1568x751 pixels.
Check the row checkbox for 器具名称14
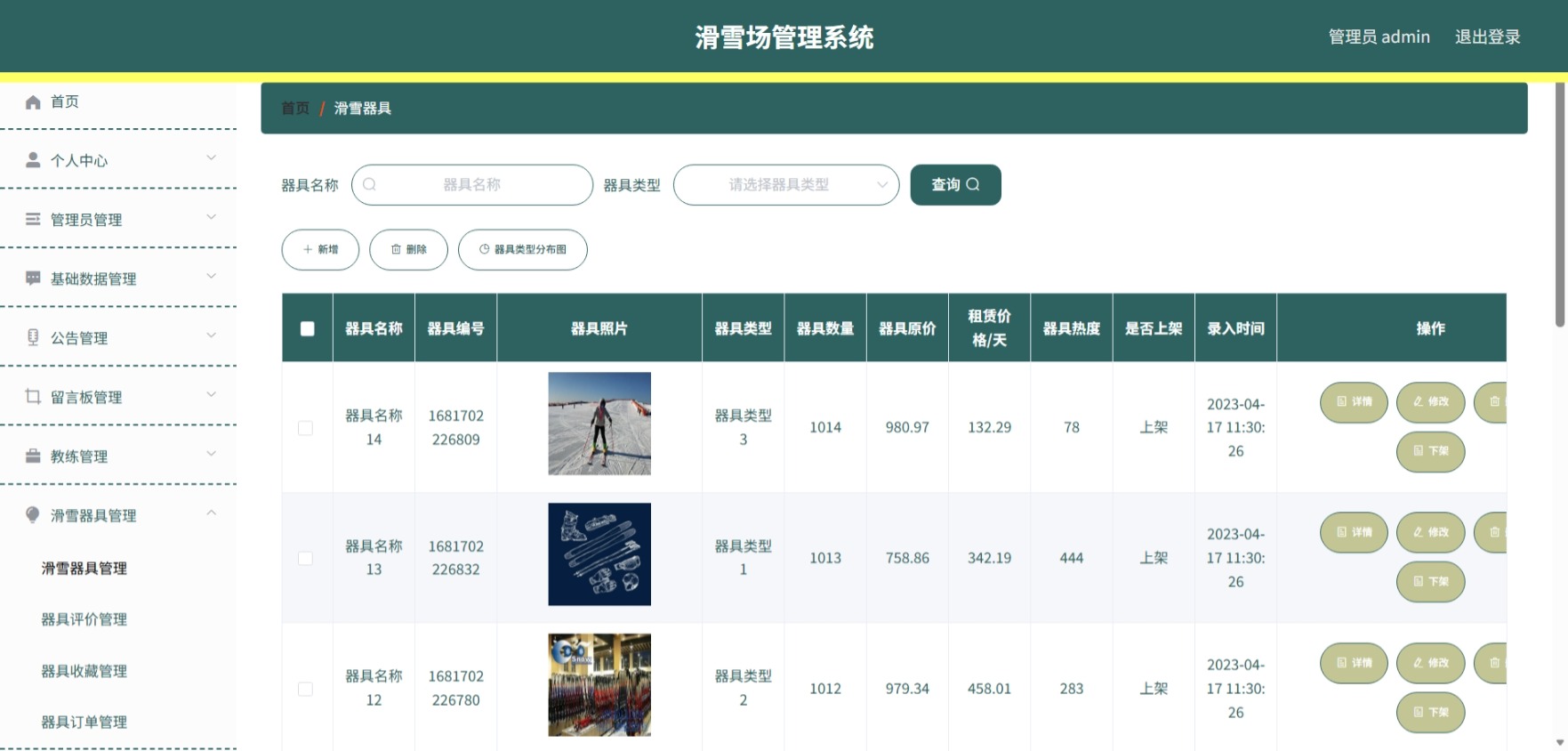click(305, 428)
